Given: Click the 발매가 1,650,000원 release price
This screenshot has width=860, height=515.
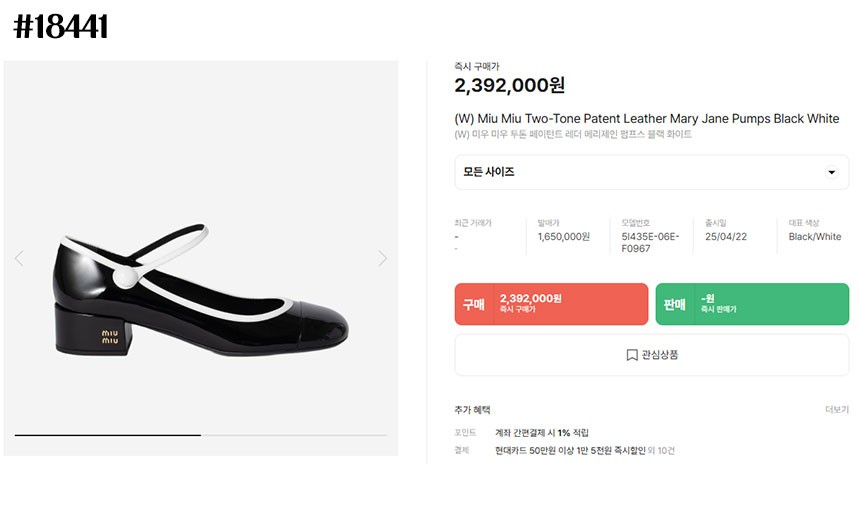Looking at the screenshot, I should [x=563, y=237].
